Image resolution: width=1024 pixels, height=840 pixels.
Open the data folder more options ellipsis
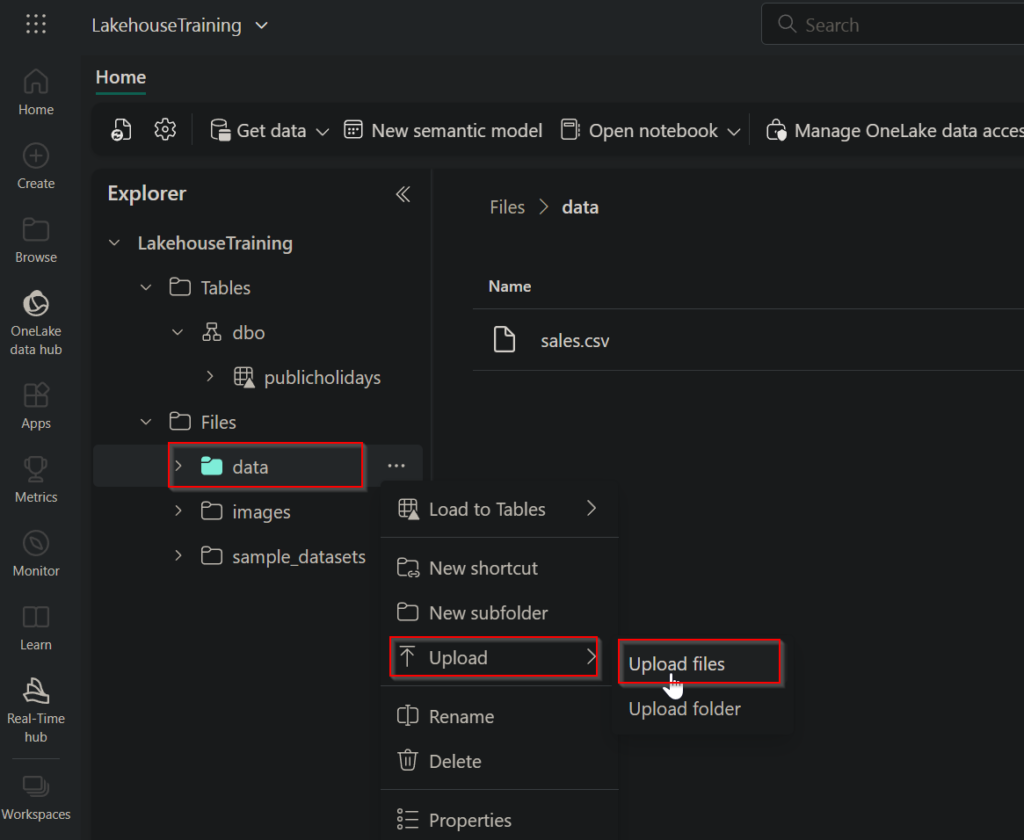(396, 466)
